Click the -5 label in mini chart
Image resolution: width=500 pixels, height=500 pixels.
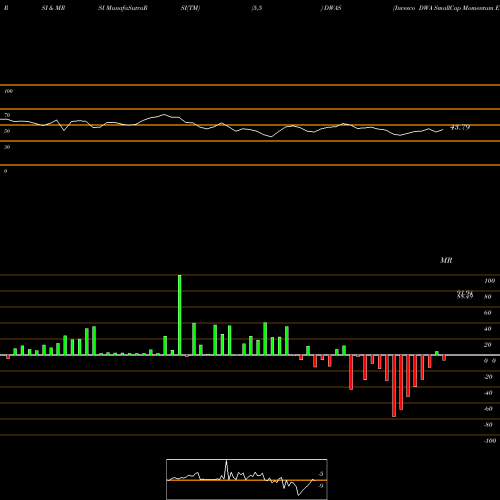(x=321, y=474)
